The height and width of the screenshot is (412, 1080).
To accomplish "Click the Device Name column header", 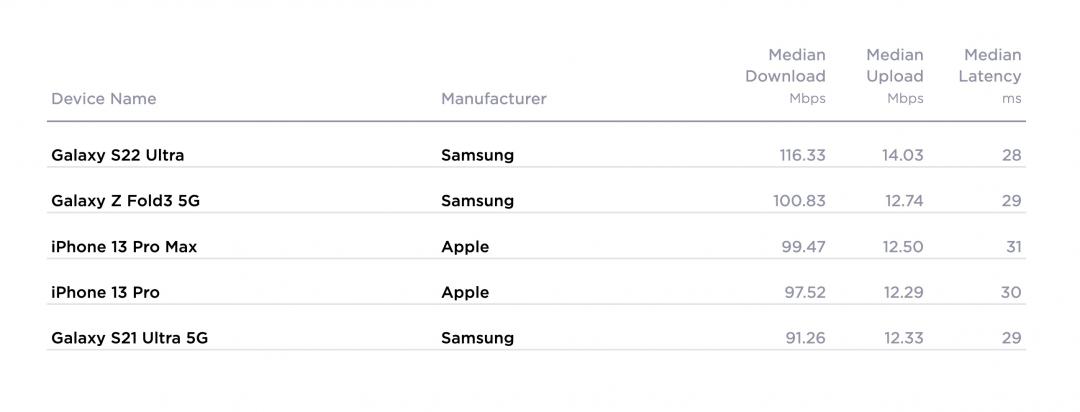I will [x=104, y=99].
